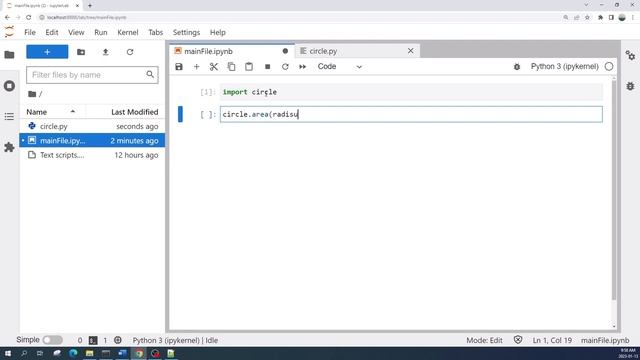Screen dimensions: 640x360
Task: Click Mode: Edit status text
Action: pyautogui.click(x=484, y=340)
